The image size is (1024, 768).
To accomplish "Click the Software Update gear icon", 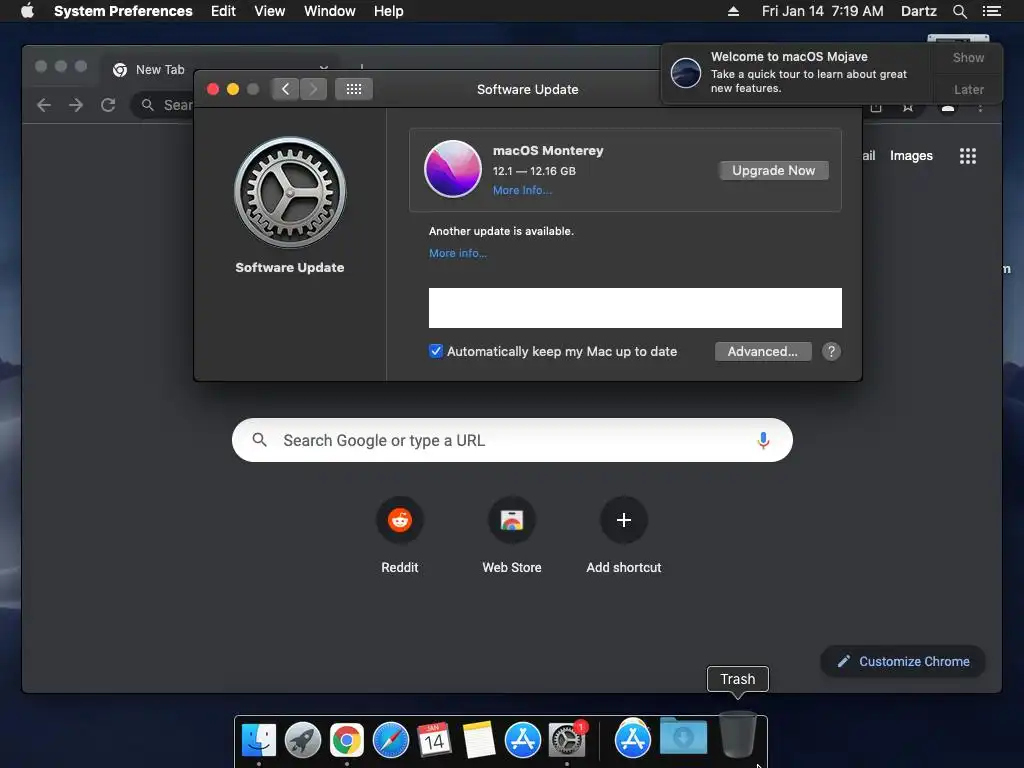I will [x=290, y=192].
